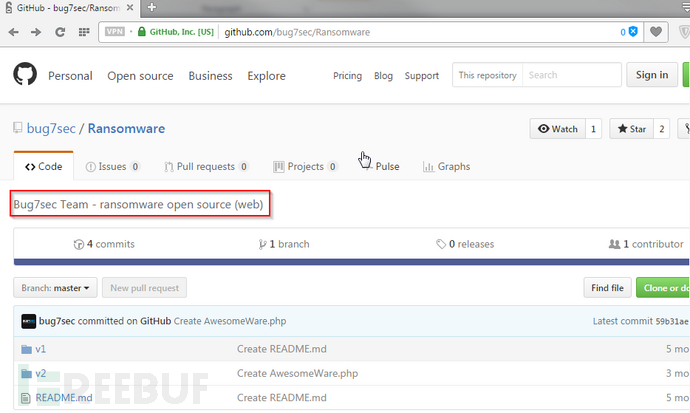This screenshot has width=690, height=413.
Task: Click the Watch button
Action: tap(558, 129)
